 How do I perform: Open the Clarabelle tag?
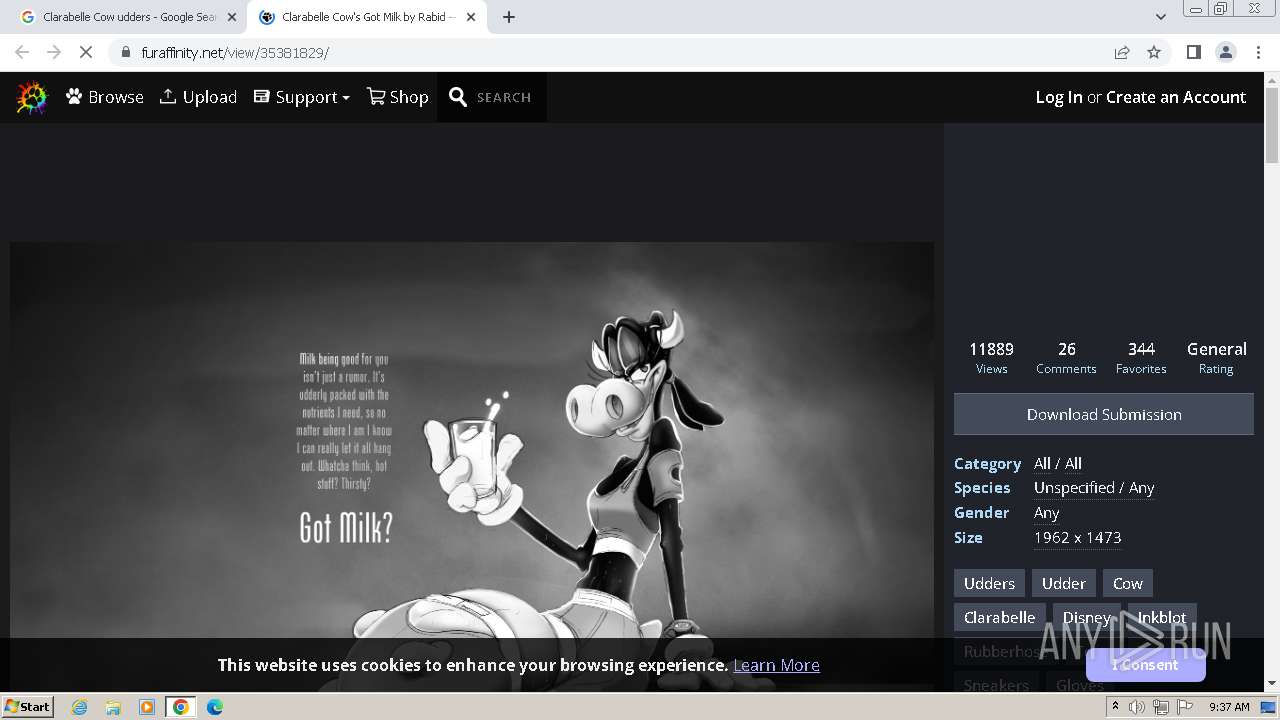tap(999, 617)
